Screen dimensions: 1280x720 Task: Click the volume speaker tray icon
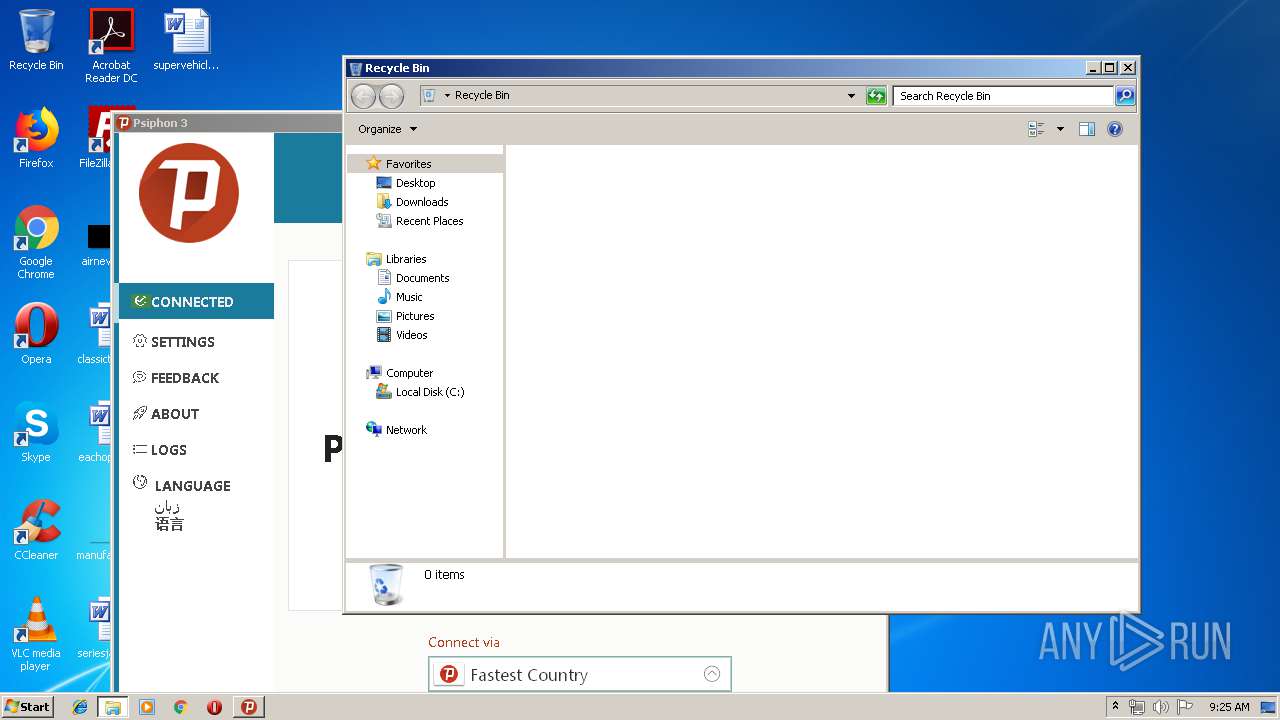tap(1161, 707)
